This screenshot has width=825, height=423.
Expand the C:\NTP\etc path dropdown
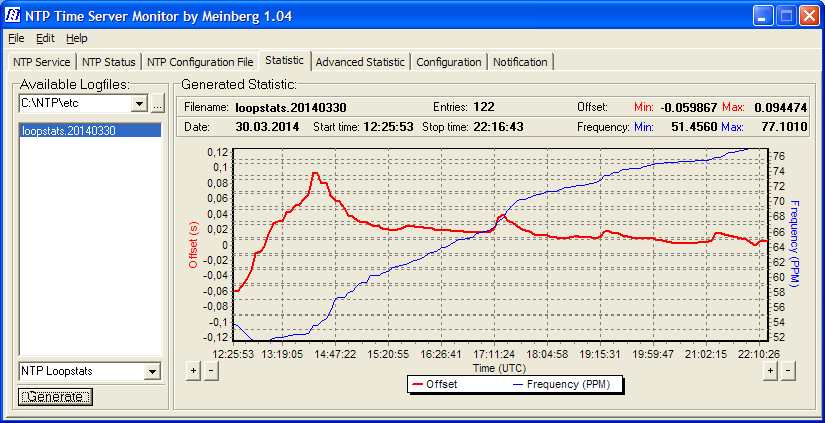click(x=140, y=103)
